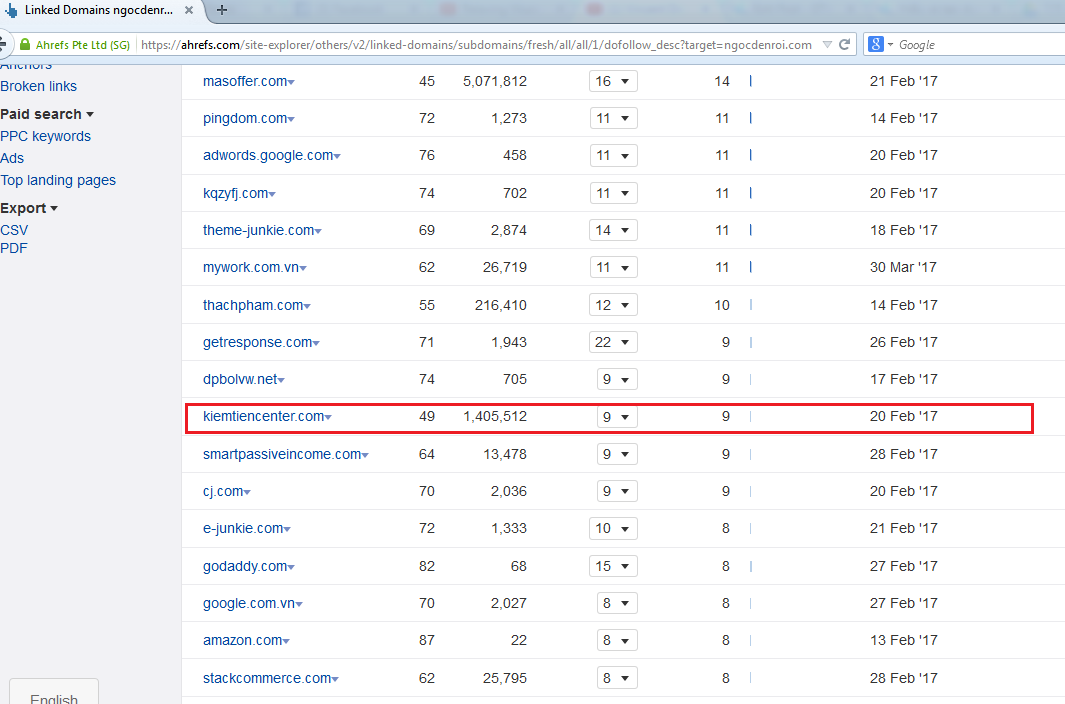This screenshot has width=1065, height=704.
Task: Click the ahrefs.com address bar URL
Action: click(x=476, y=45)
